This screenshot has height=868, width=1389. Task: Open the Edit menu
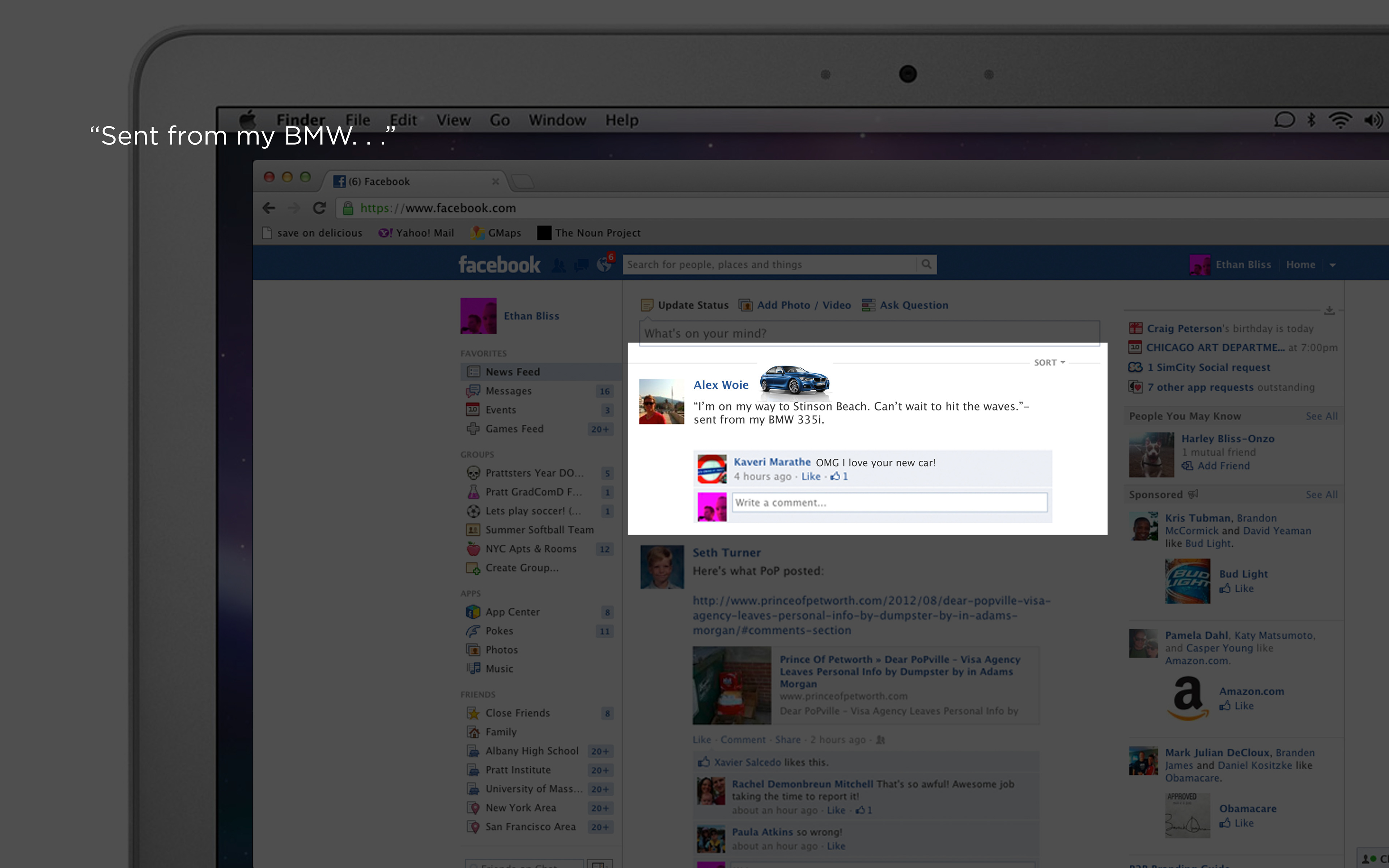[404, 120]
